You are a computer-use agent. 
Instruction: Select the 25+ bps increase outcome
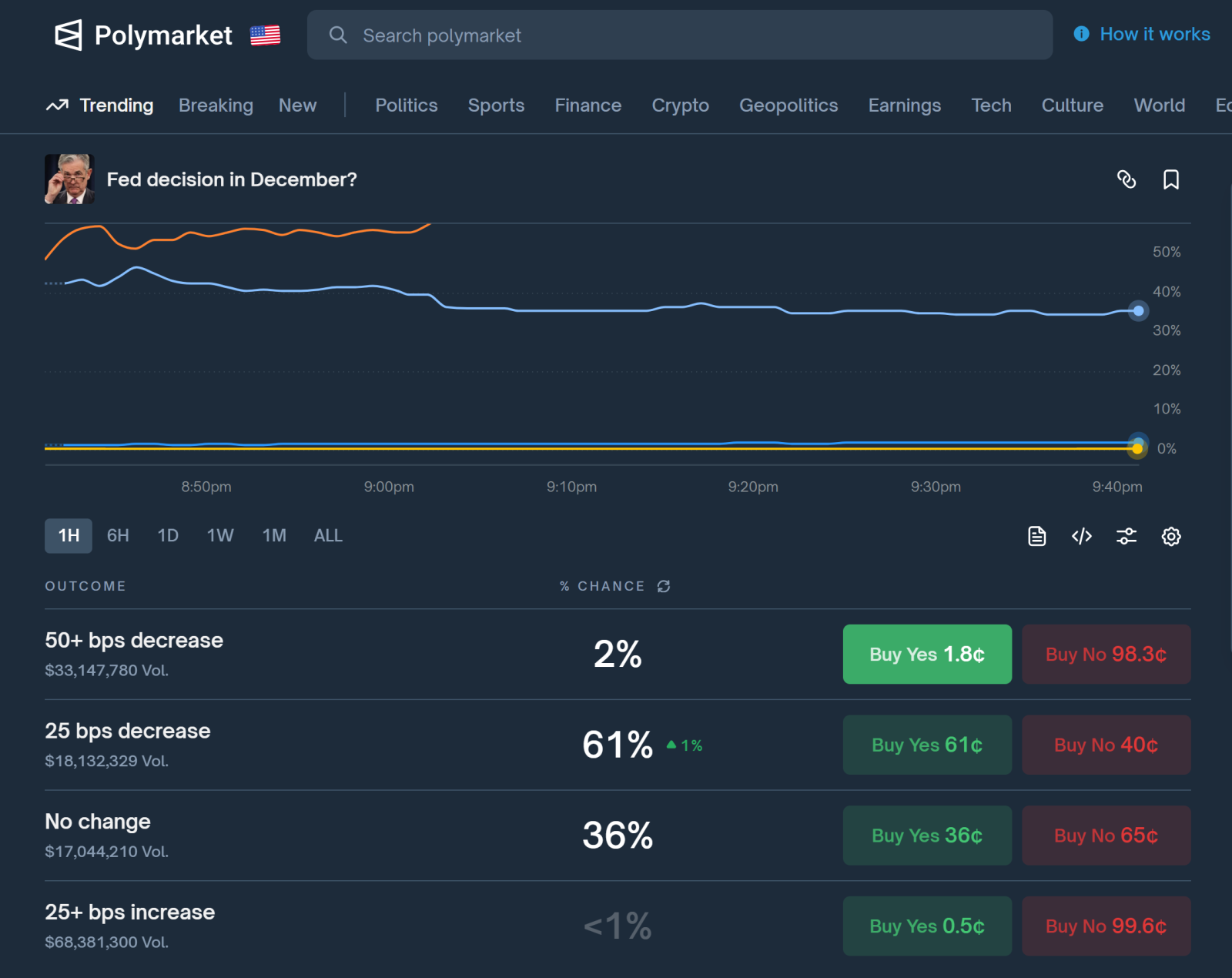[130, 913]
